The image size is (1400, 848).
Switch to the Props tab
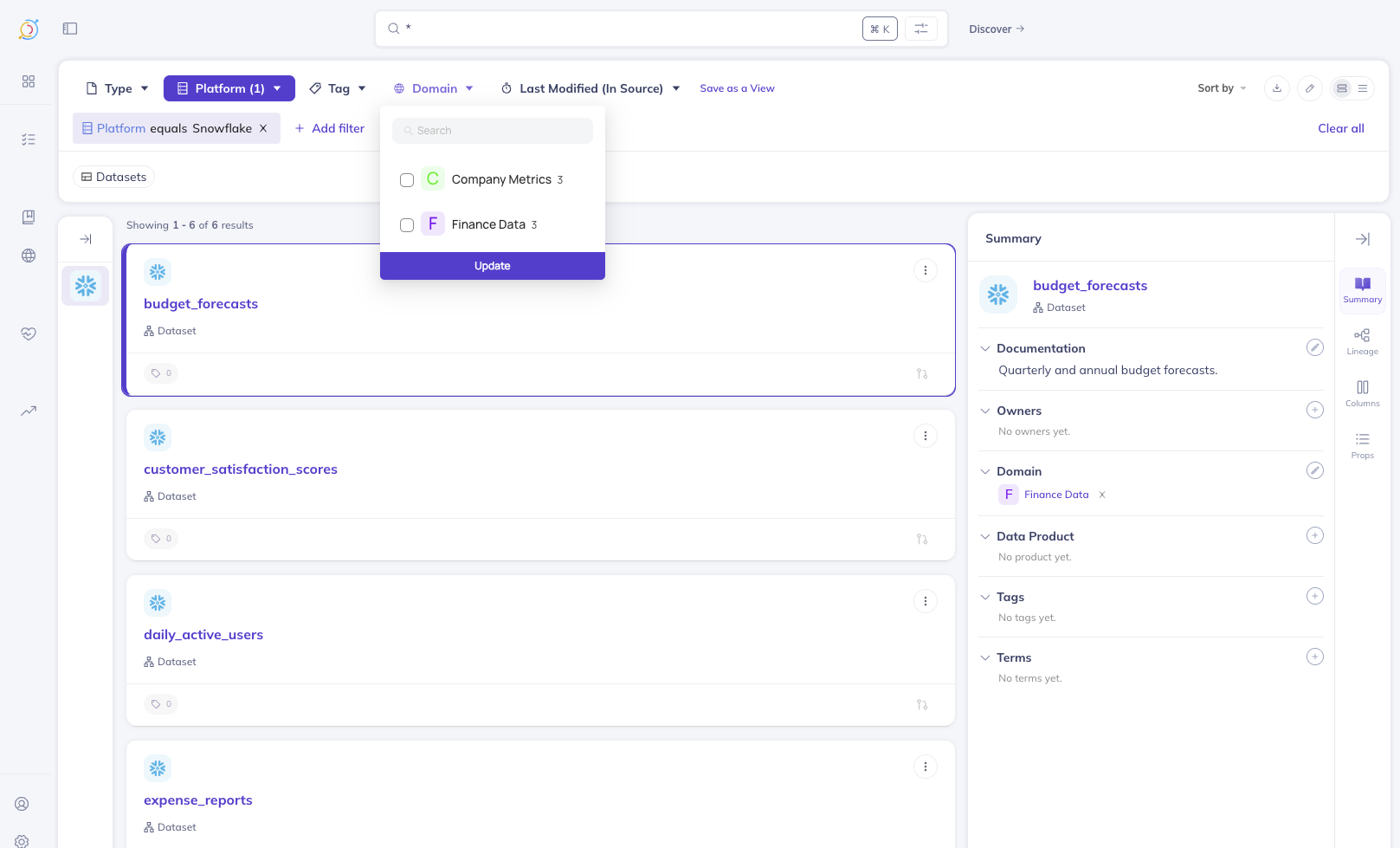point(1363,446)
